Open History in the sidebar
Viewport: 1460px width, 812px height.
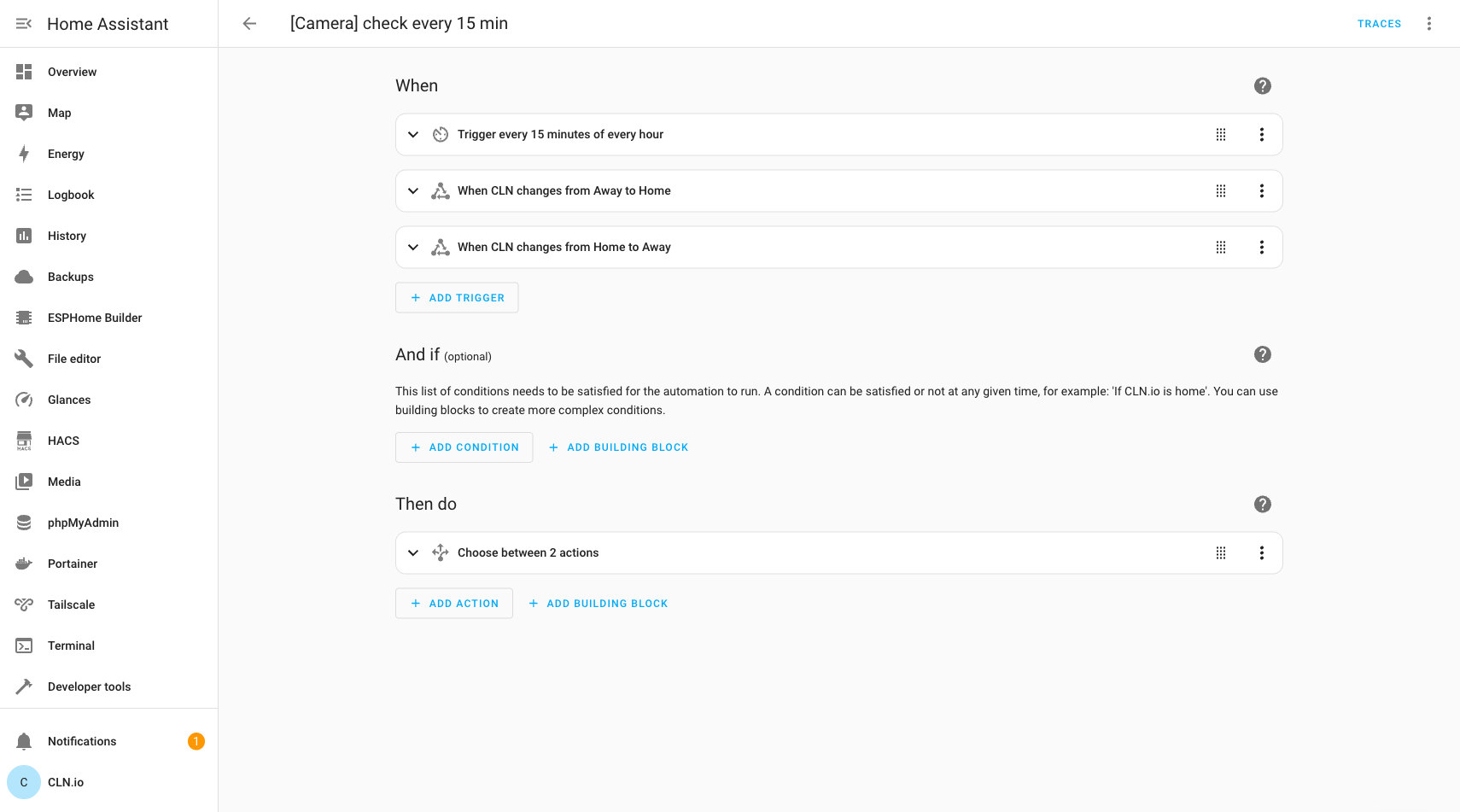[x=109, y=236]
